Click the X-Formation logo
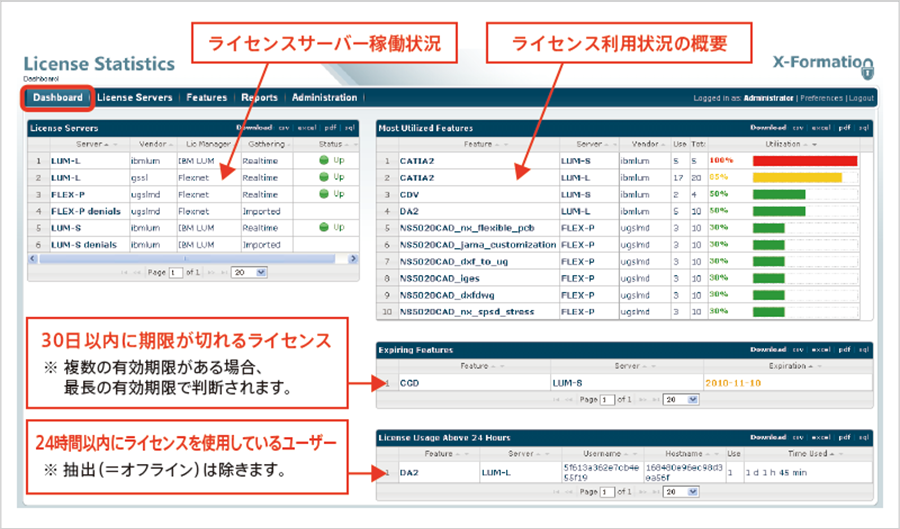The height and width of the screenshot is (529, 900). pos(823,66)
